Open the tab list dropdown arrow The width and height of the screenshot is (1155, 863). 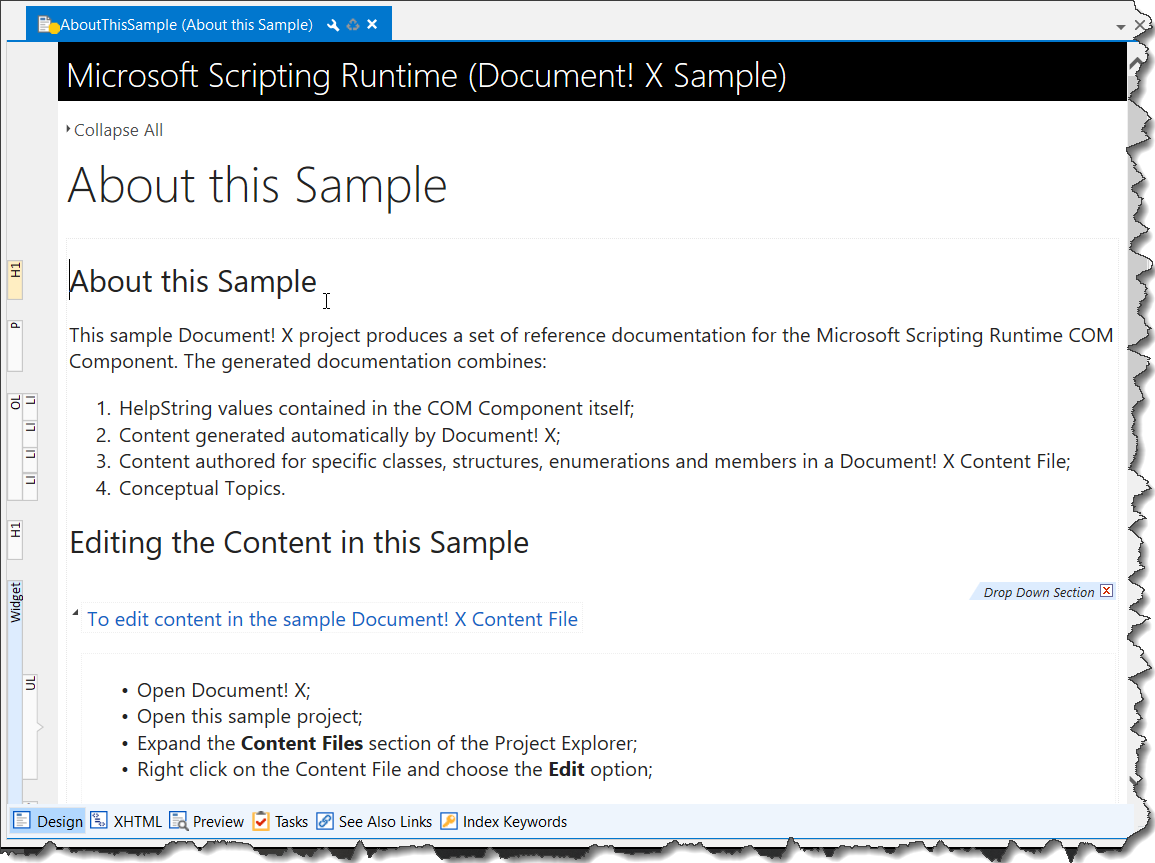1120,27
